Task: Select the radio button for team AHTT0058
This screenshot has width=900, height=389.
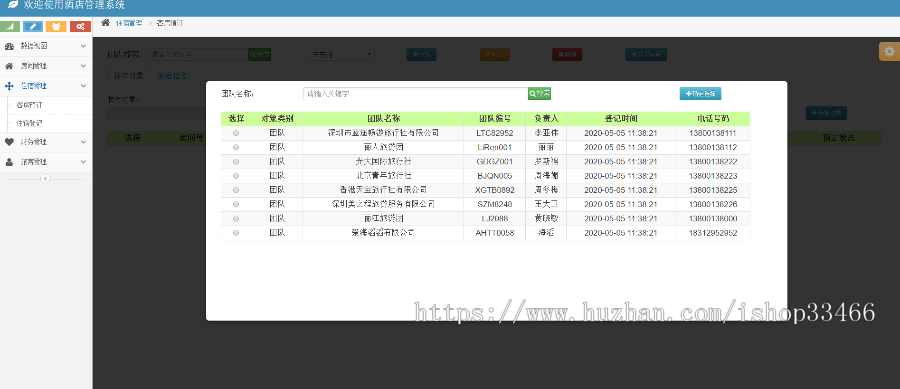Action: point(236,233)
